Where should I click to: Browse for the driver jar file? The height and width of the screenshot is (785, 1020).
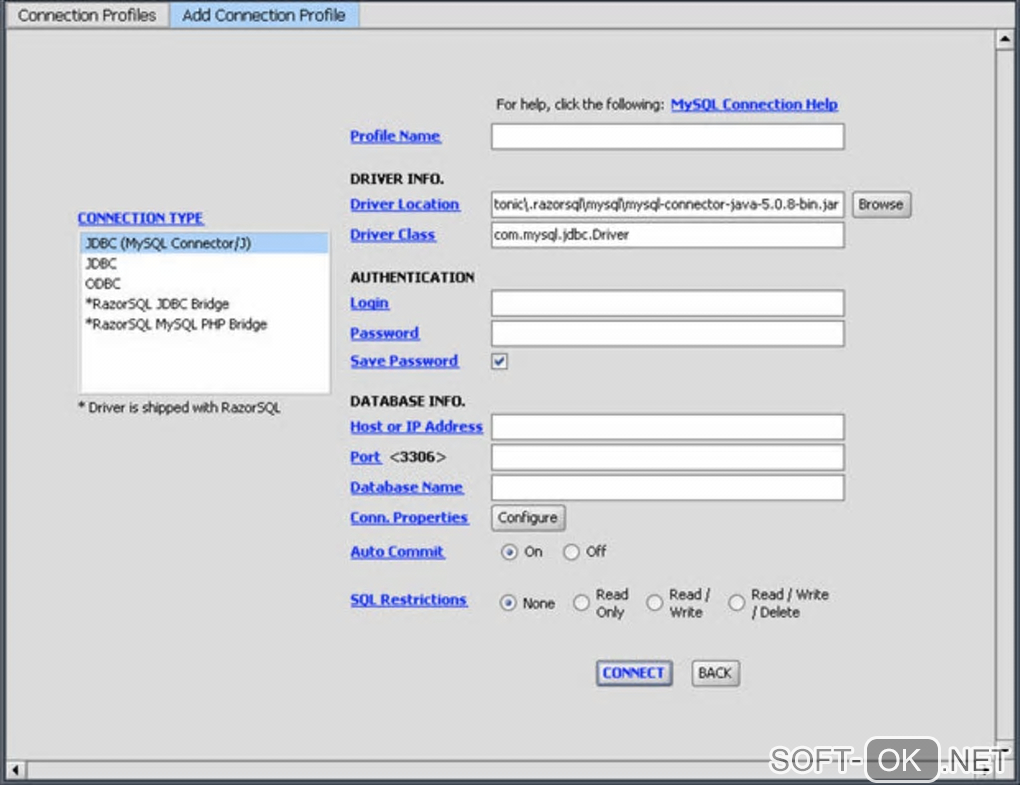pyautogui.click(x=881, y=205)
